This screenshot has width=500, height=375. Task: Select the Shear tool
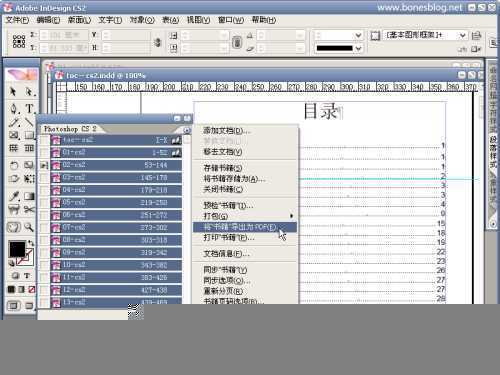[14, 179]
